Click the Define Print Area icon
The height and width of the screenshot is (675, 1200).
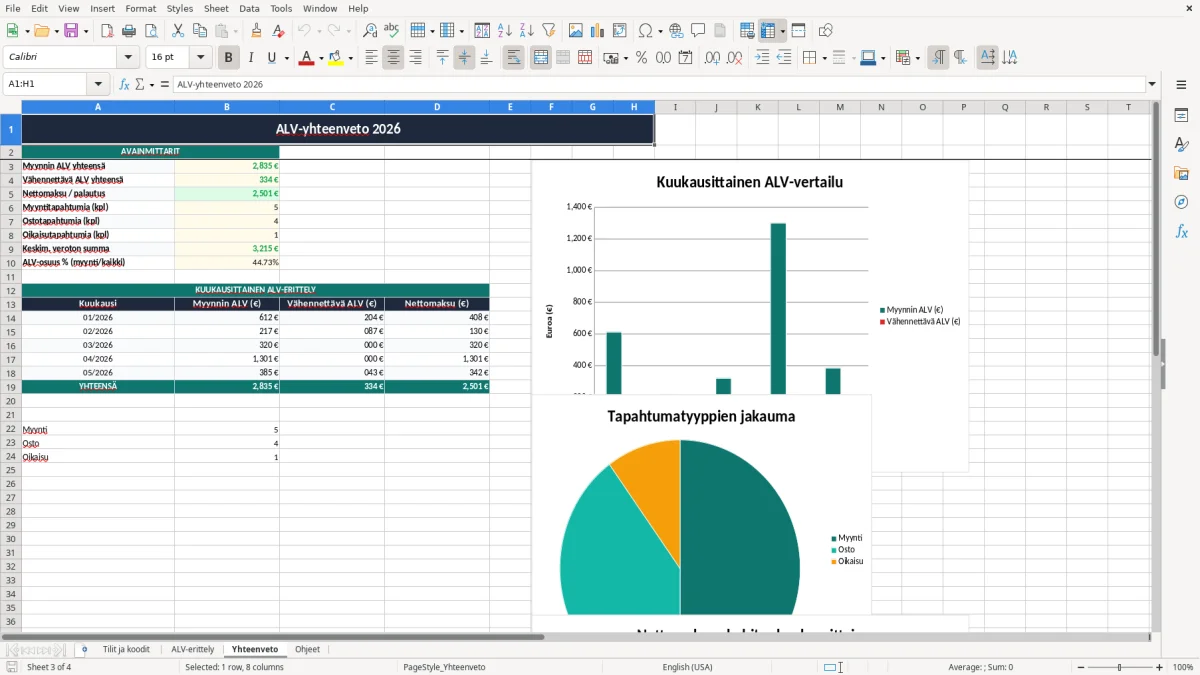(x=747, y=31)
